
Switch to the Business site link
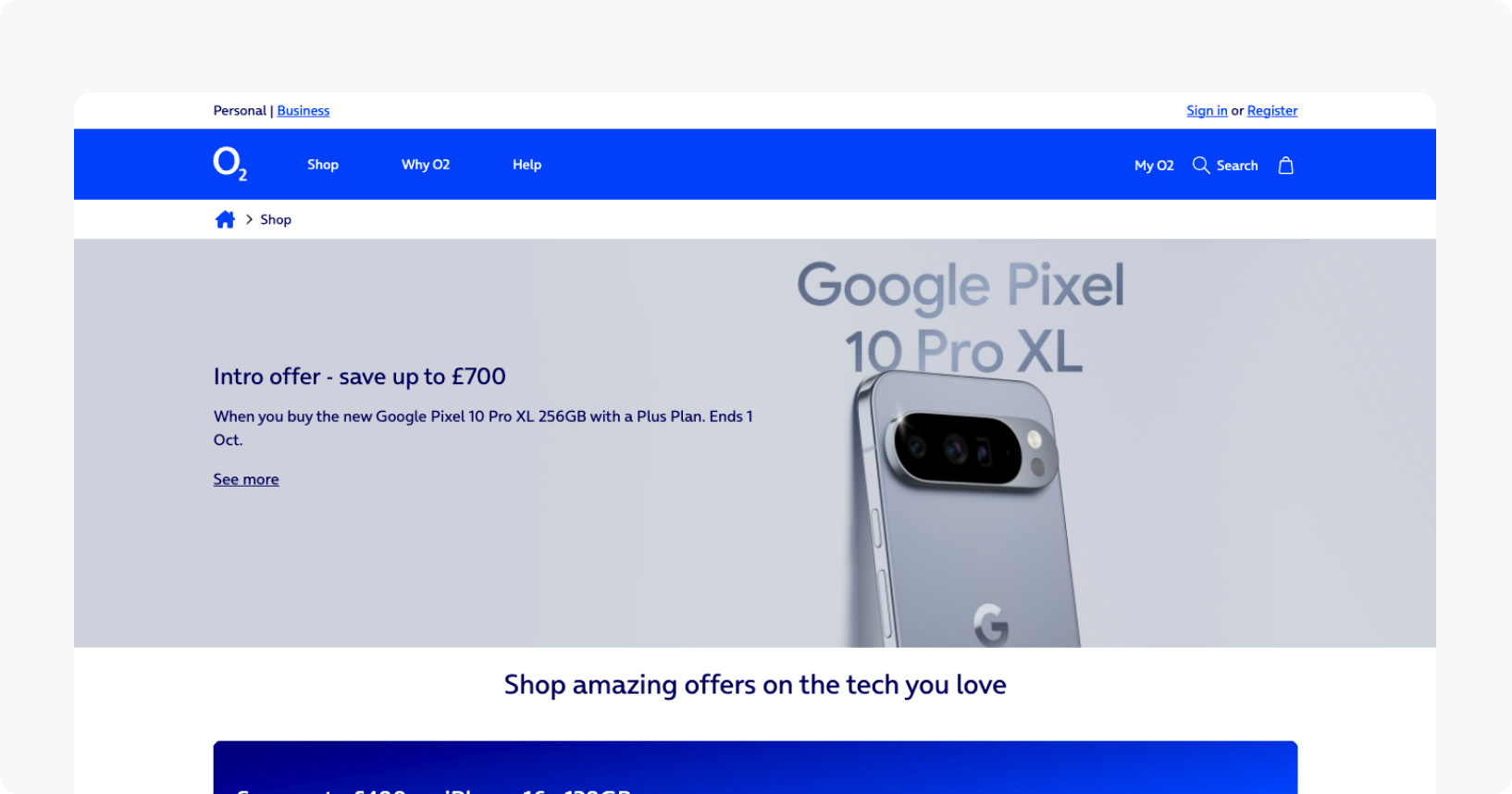pos(304,110)
